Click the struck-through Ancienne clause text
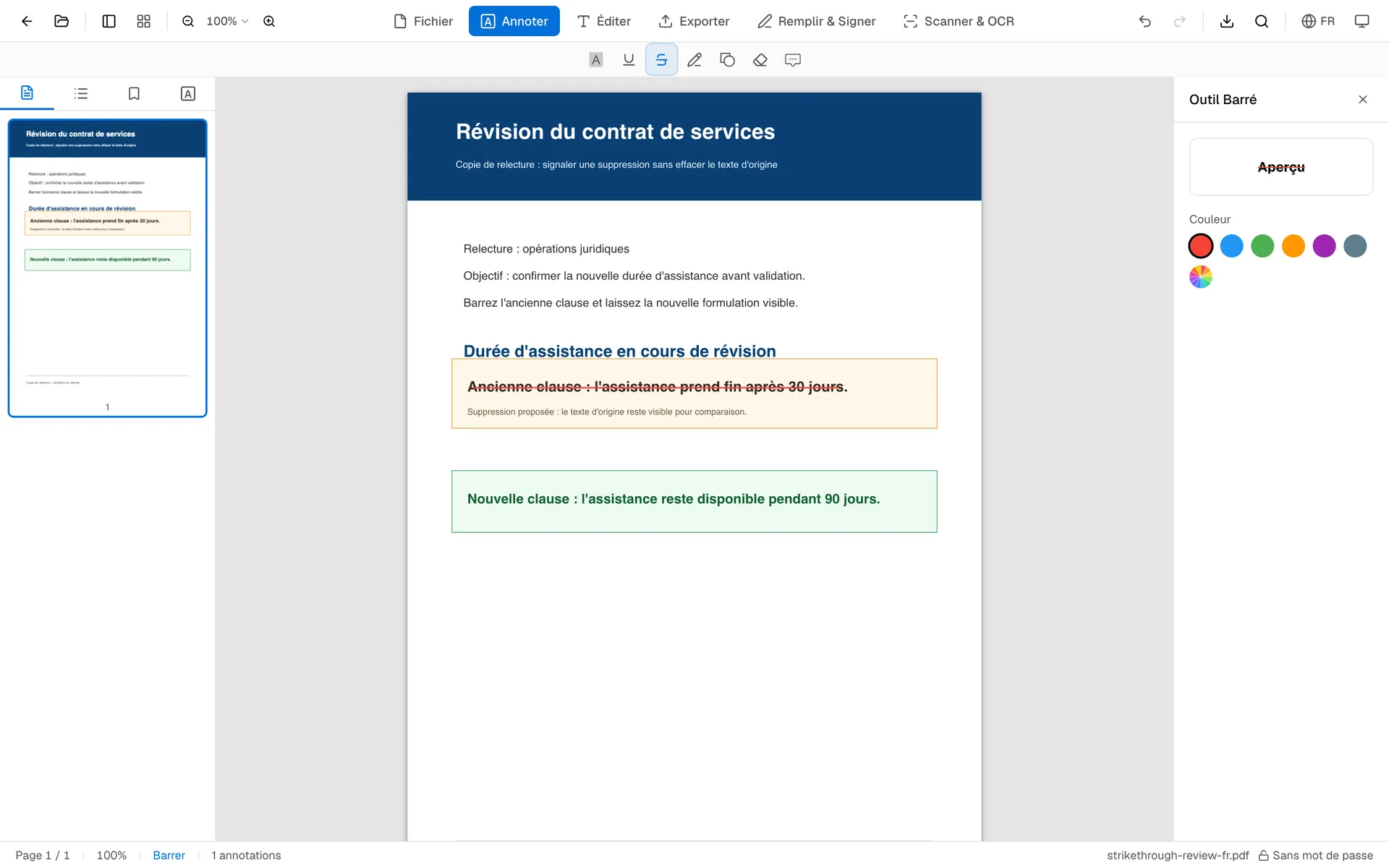1389x868 pixels. pos(657,387)
